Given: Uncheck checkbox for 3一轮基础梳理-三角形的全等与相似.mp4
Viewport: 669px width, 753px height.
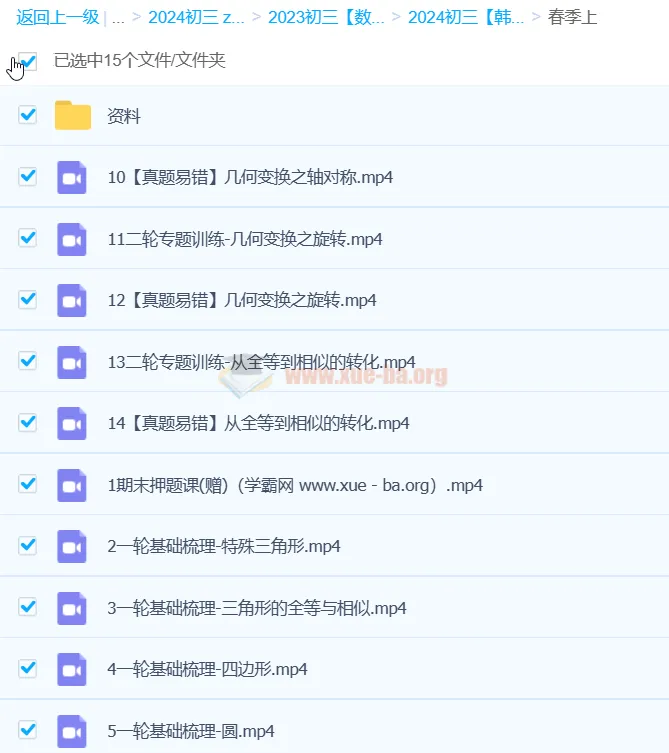Looking at the screenshot, I should (x=28, y=607).
